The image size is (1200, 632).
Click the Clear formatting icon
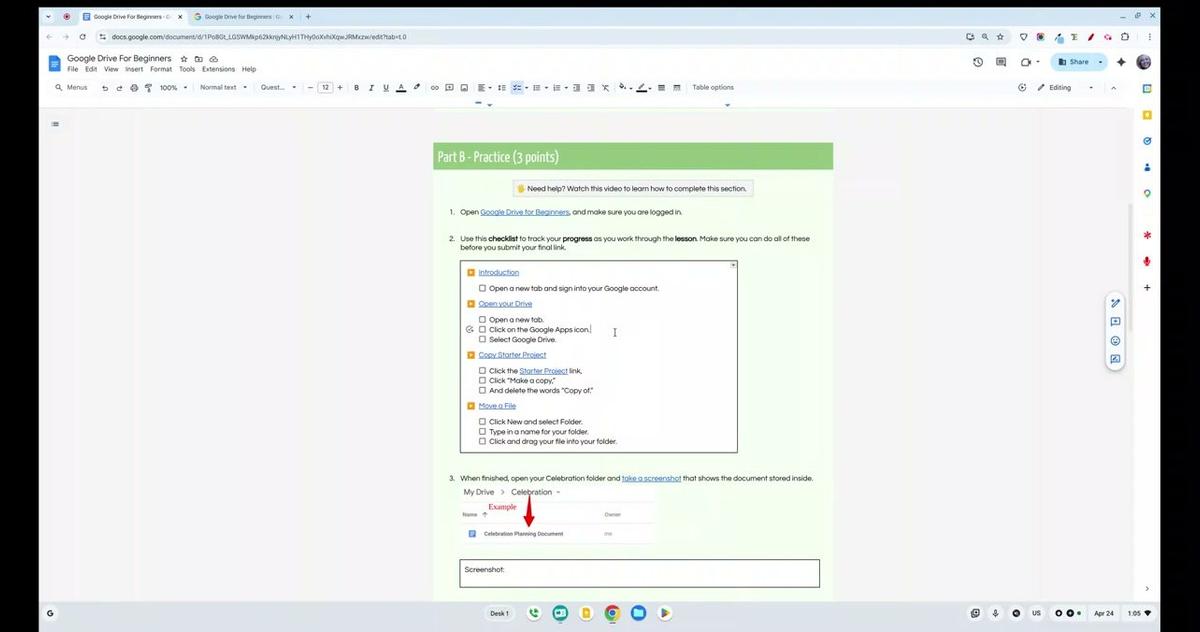(605, 87)
